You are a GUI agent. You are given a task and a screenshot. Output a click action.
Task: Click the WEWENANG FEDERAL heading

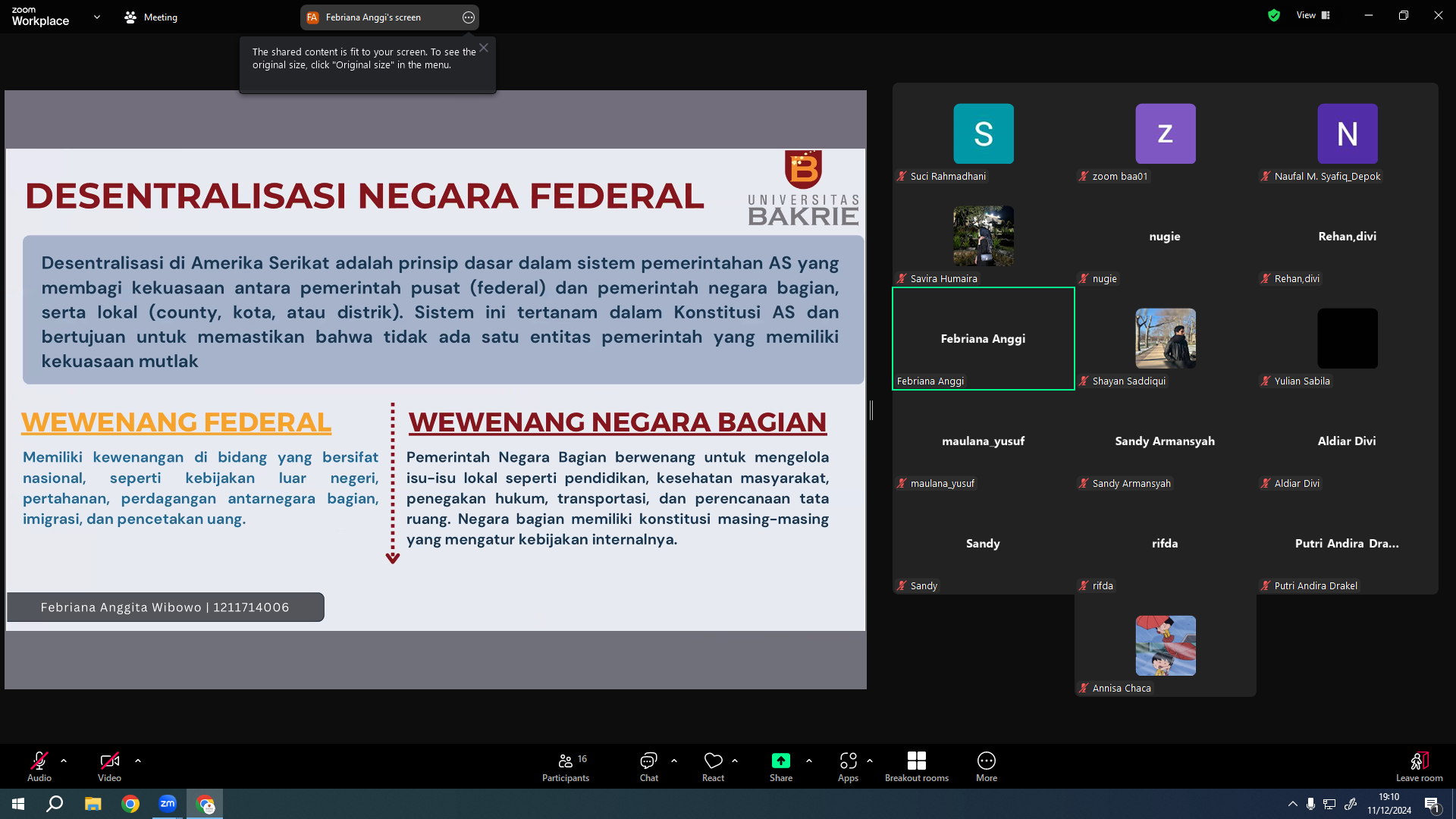(176, 422)
